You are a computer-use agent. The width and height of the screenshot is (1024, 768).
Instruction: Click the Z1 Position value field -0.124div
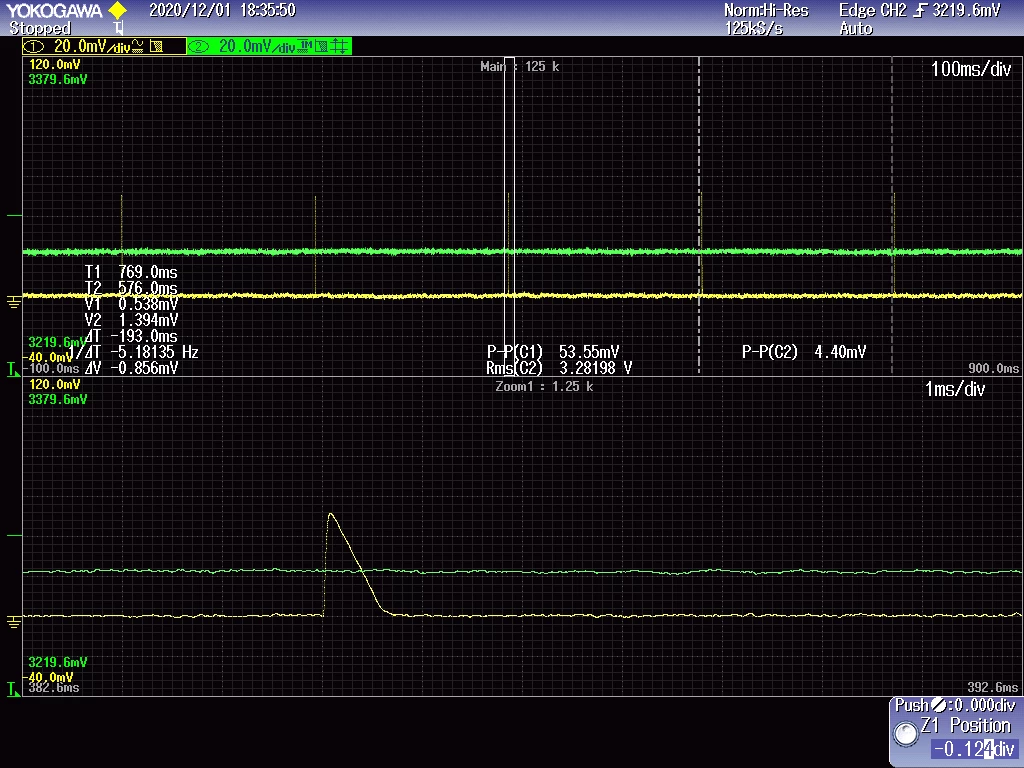[974, 748]
